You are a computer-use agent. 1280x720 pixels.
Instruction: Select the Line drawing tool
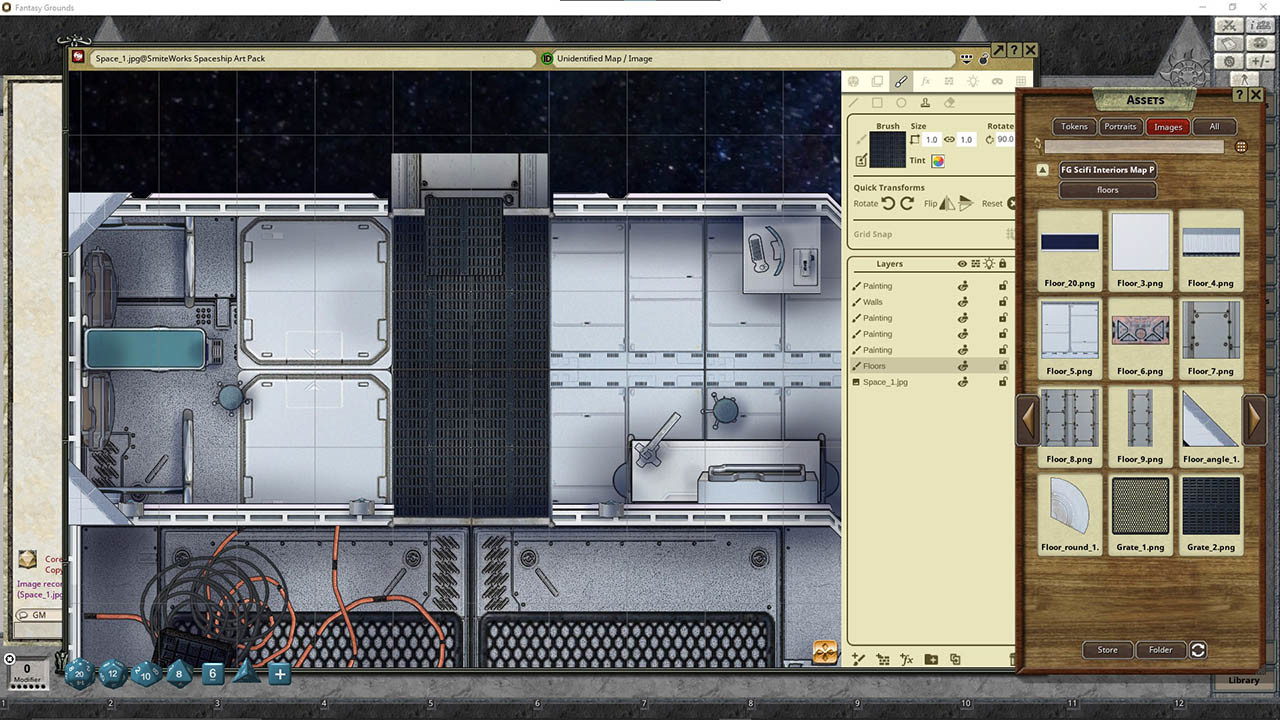point(853,101)
